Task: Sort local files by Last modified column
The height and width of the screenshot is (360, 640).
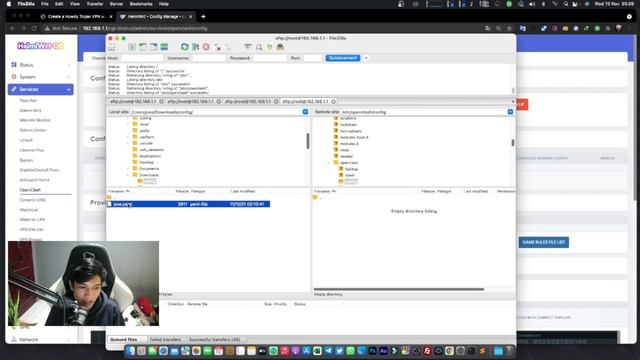Action: click(242, 191)
